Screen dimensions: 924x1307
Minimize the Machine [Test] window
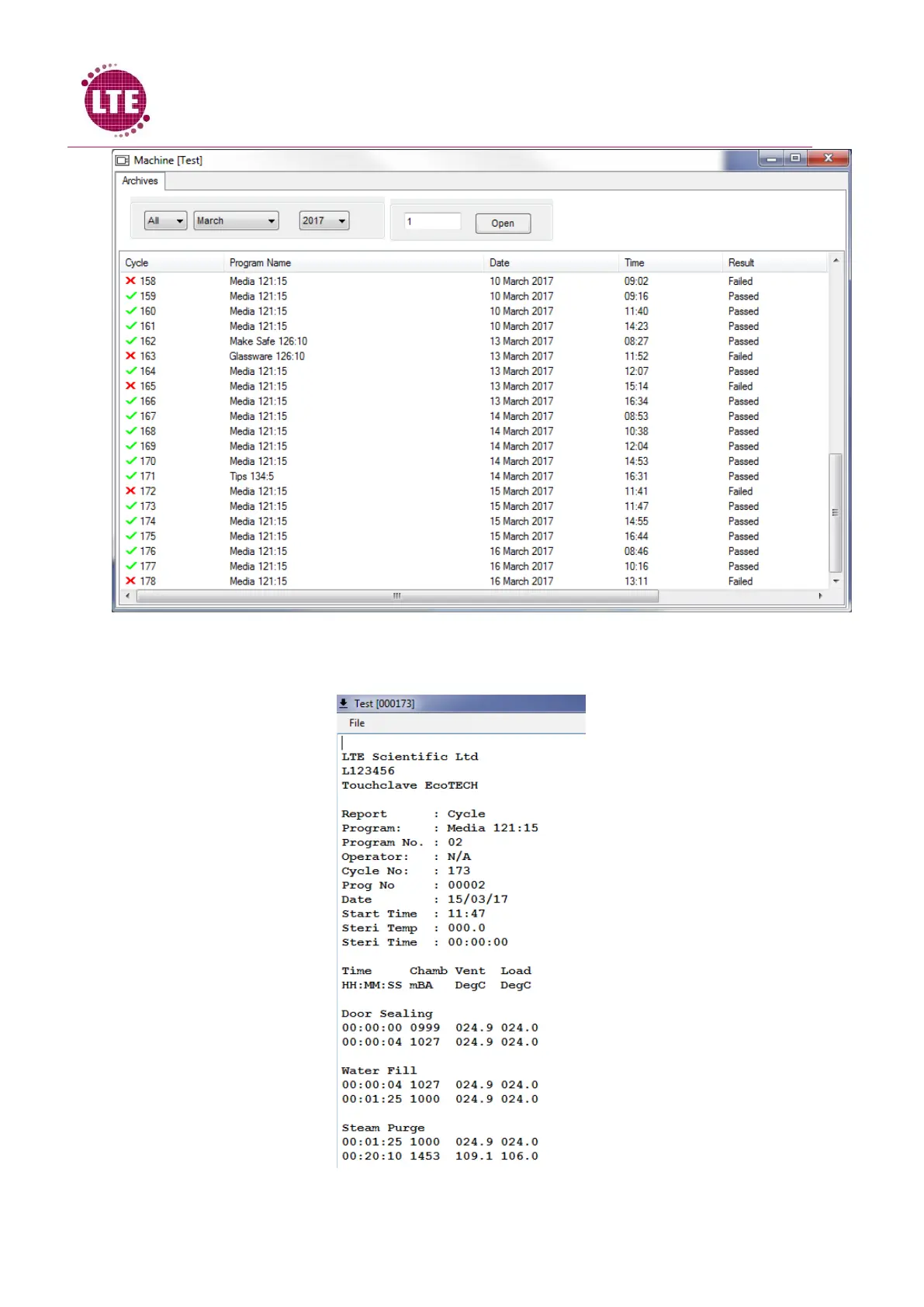[x=771, y=158]
